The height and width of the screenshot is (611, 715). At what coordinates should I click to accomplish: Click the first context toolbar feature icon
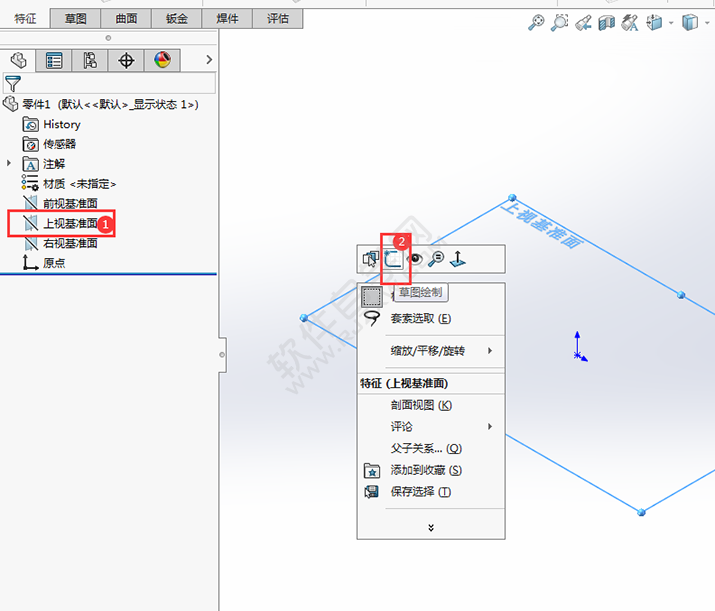coord(370,259)
